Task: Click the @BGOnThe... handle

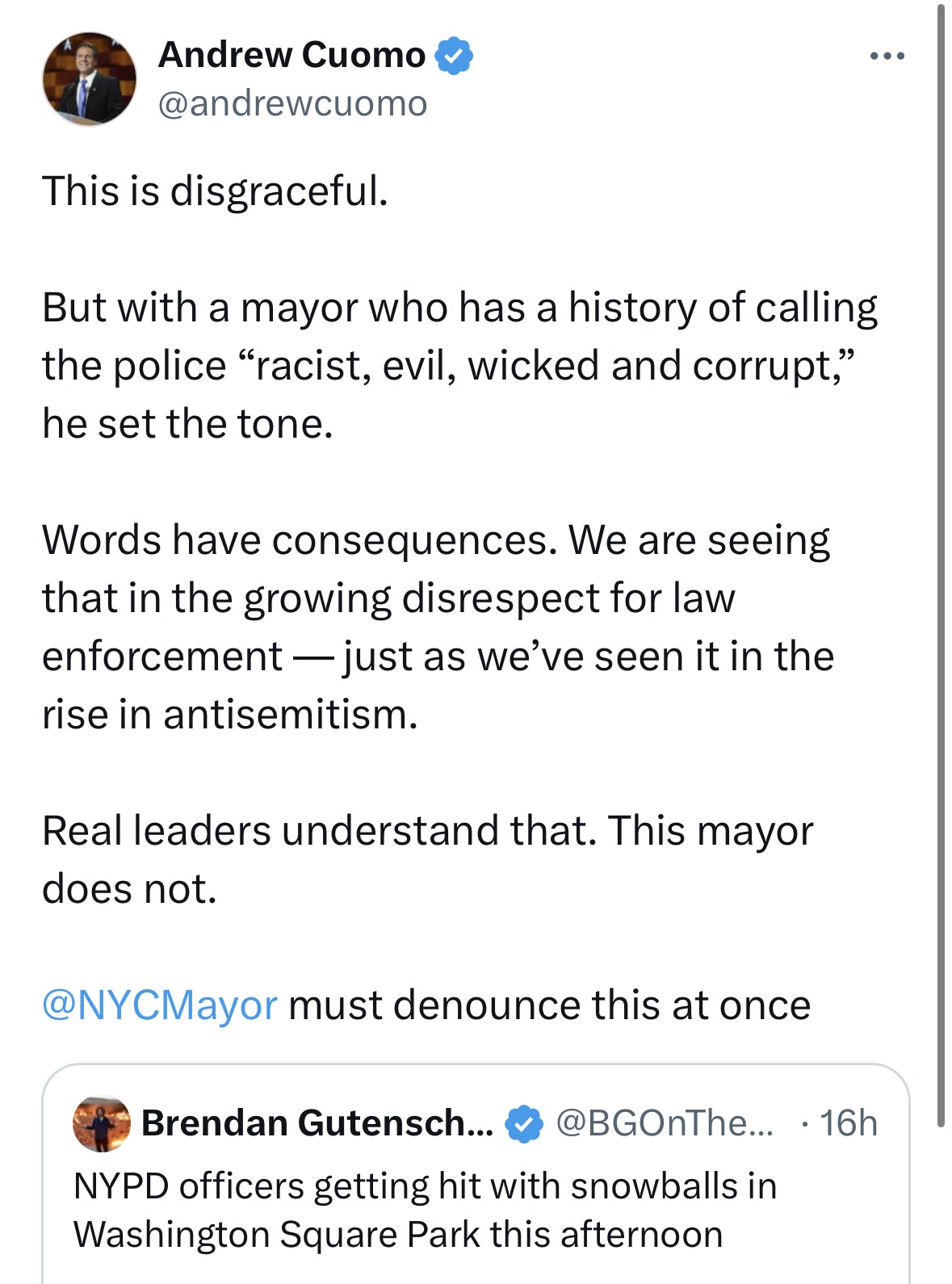Action: click(664, 1123)
